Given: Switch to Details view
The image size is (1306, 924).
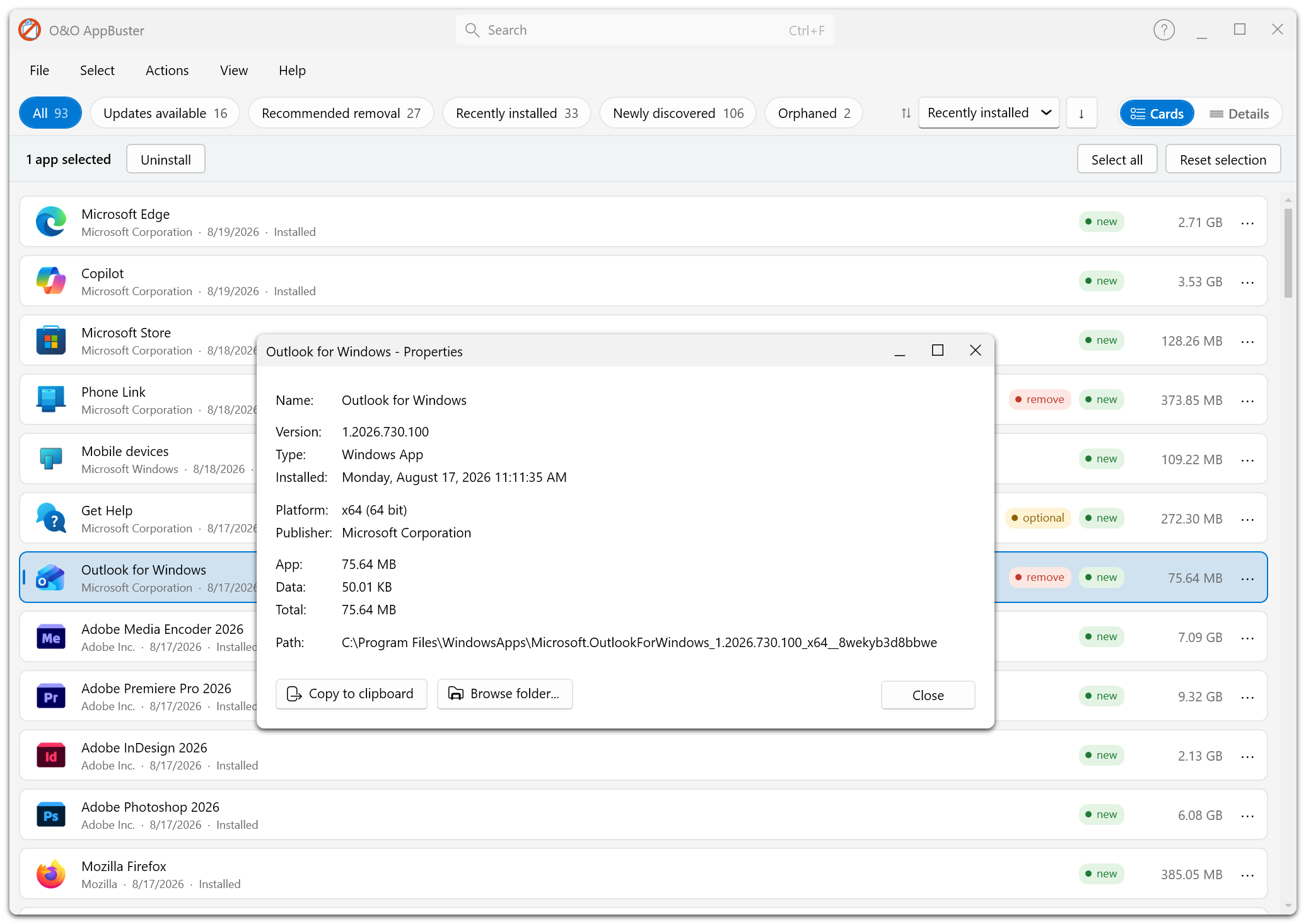Looking at the screenshot, I should [1239, 114].
